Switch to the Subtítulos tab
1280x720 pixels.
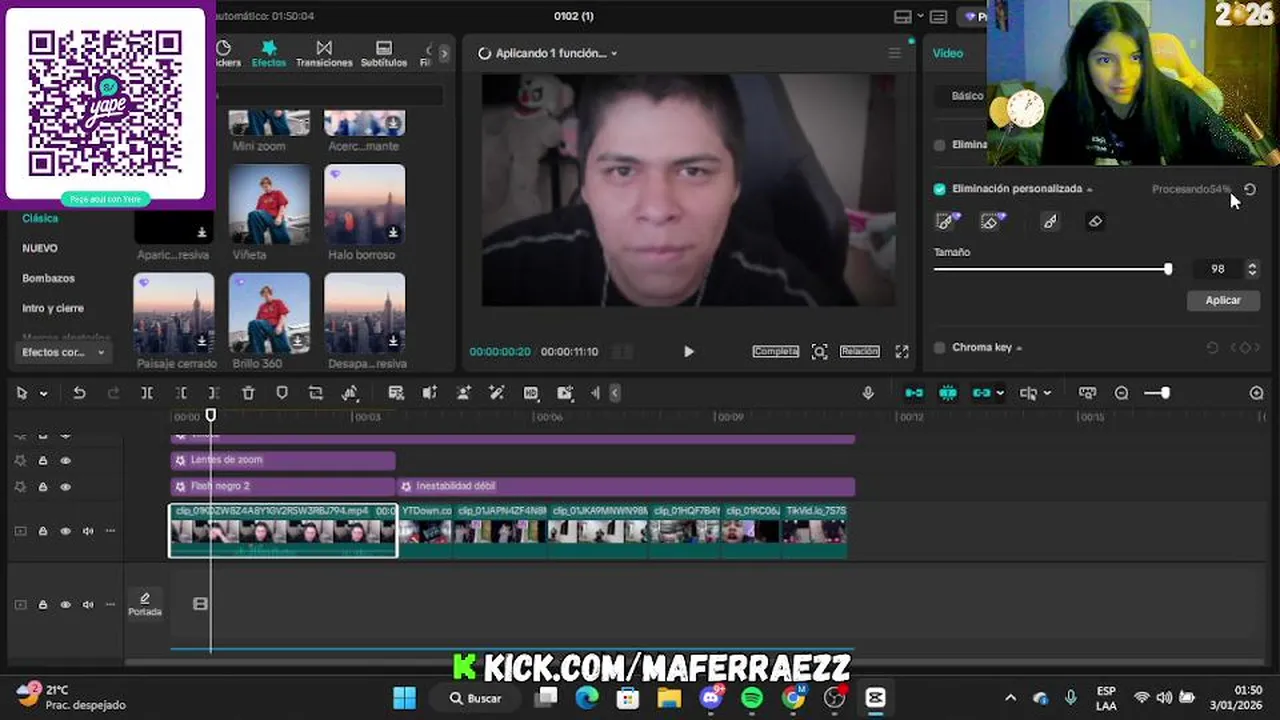click(384, 54)
